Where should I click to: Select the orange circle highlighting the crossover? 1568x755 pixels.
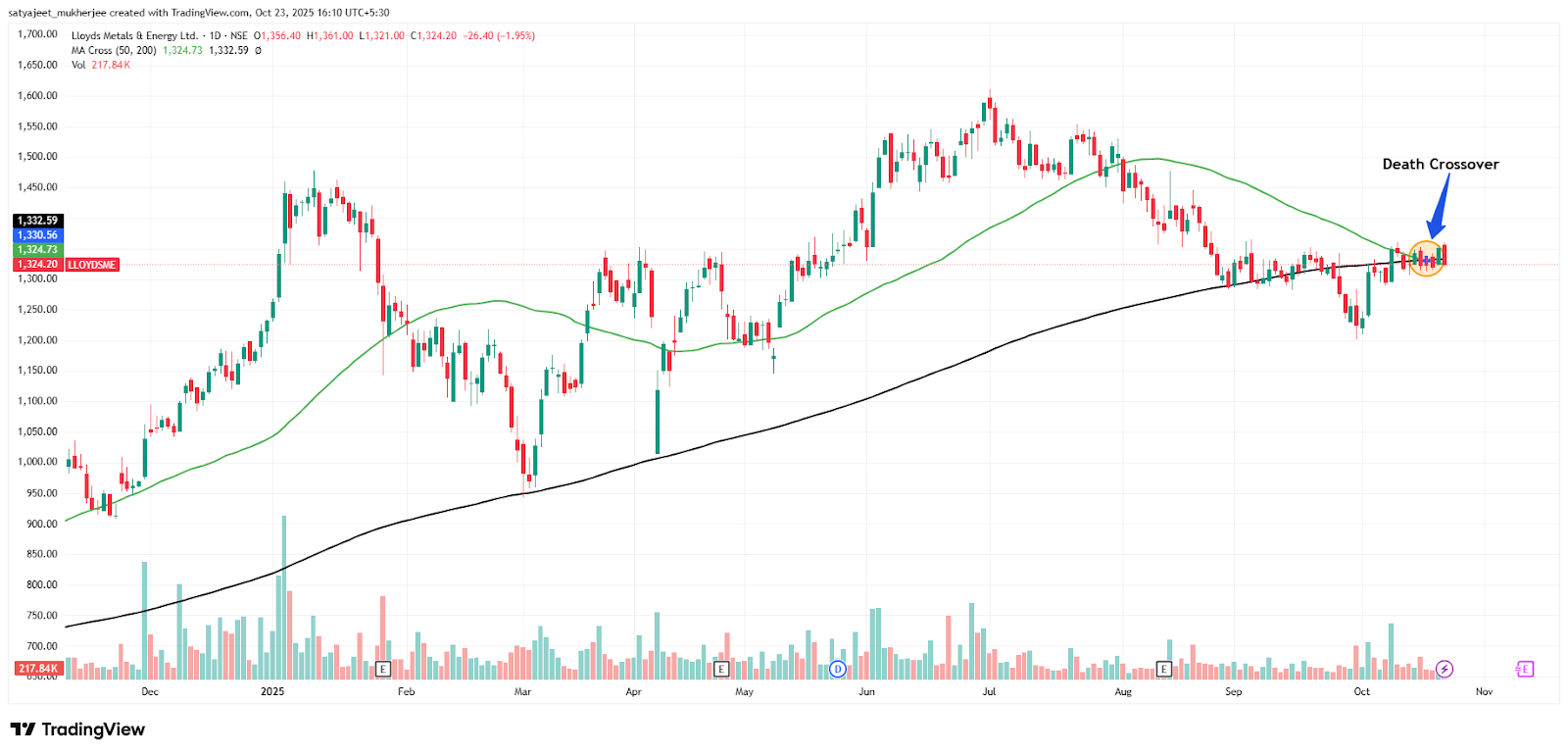point(1427,258)
